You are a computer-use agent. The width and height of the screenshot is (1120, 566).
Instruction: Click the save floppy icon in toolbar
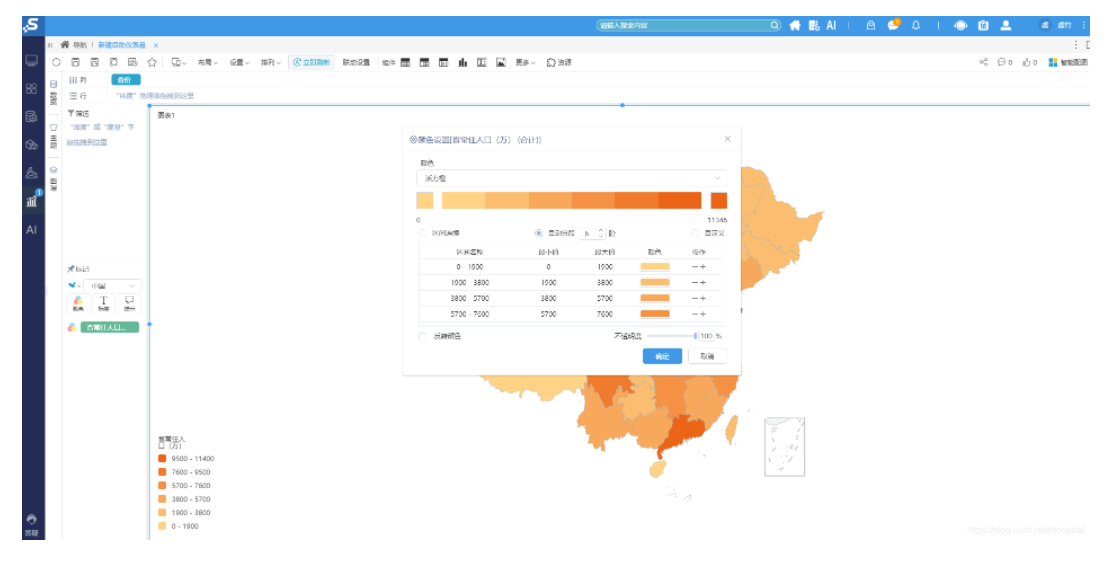click(75, 62)
